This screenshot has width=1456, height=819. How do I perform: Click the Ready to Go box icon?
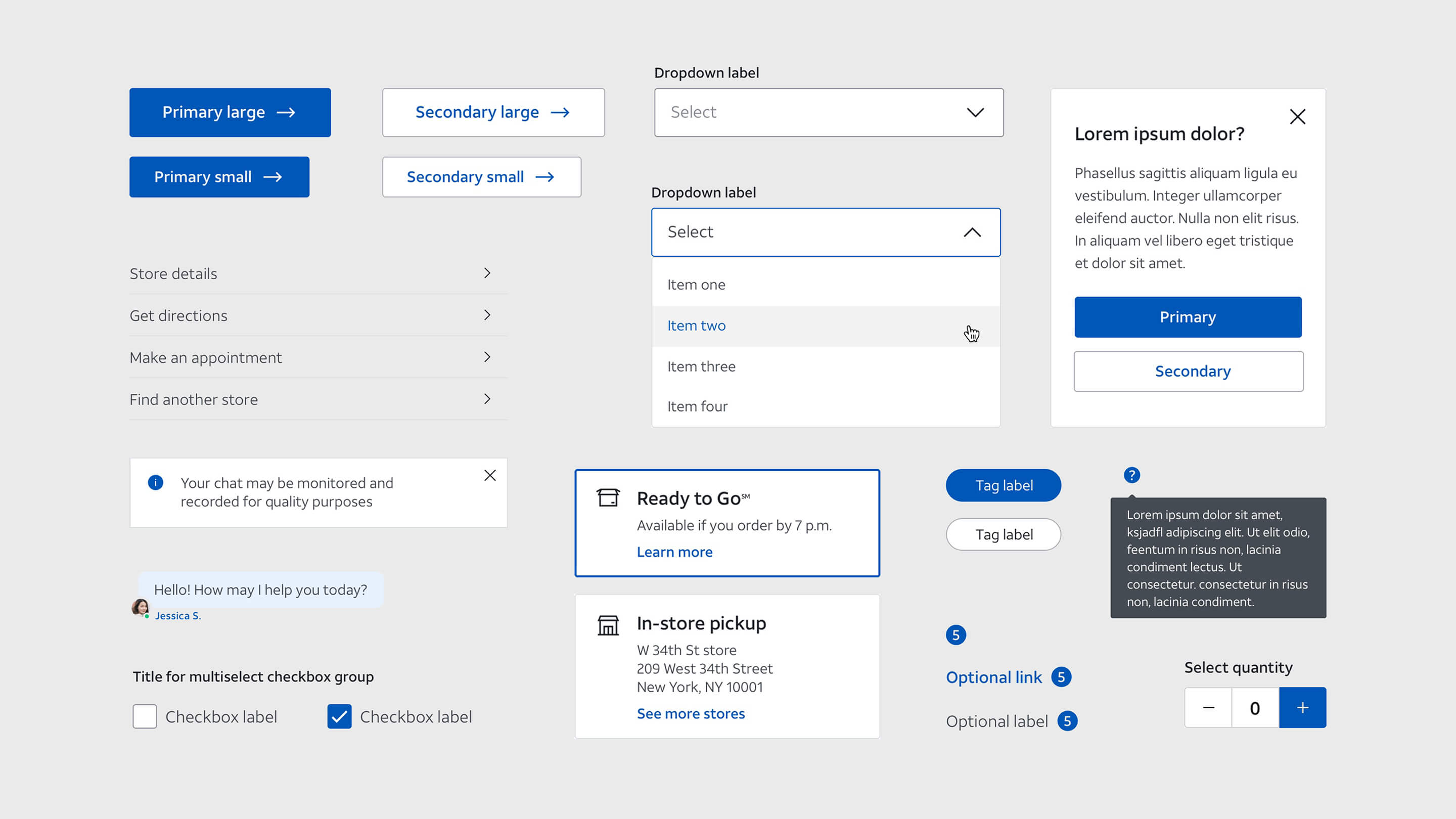[x=608, y=498]
